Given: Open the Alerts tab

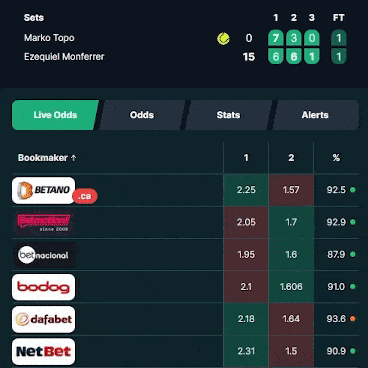Looking at the screenshot, I should point(315,115).
